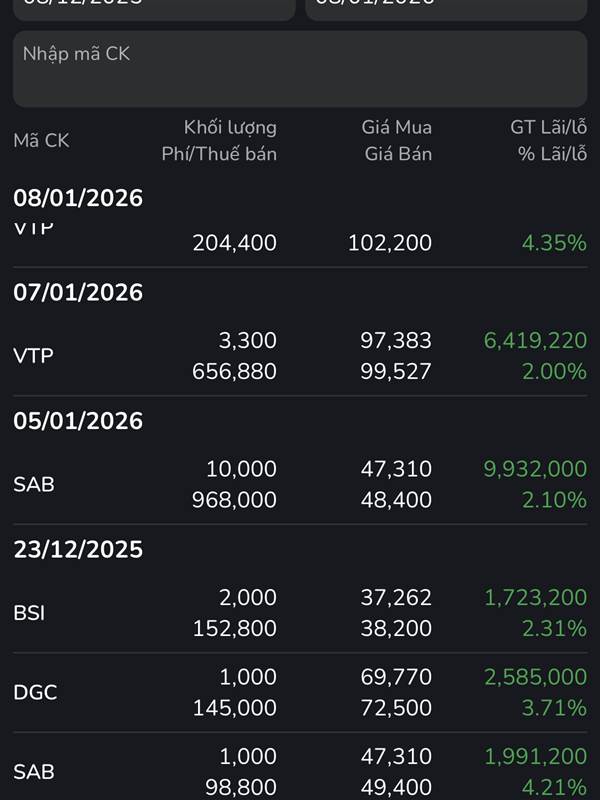Select the 08/01/2026 date group header
Image resolution: width=600 pixels, height=800 pixels.
pyautogui.click(x=78, y=198)
